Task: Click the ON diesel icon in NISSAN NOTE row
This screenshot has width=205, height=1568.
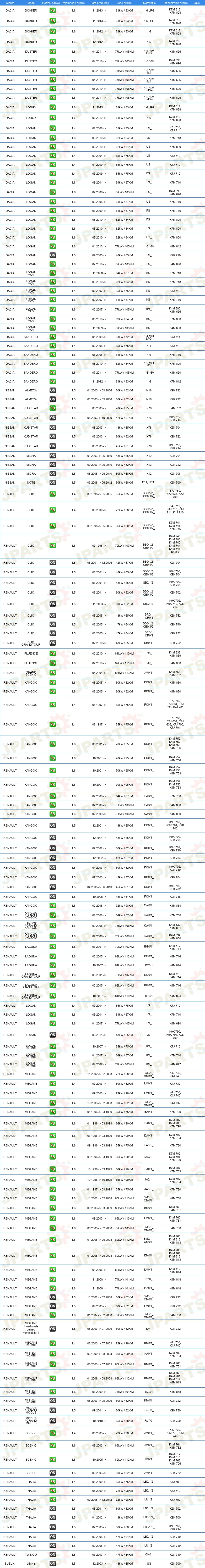Action: tap(52, 483)
